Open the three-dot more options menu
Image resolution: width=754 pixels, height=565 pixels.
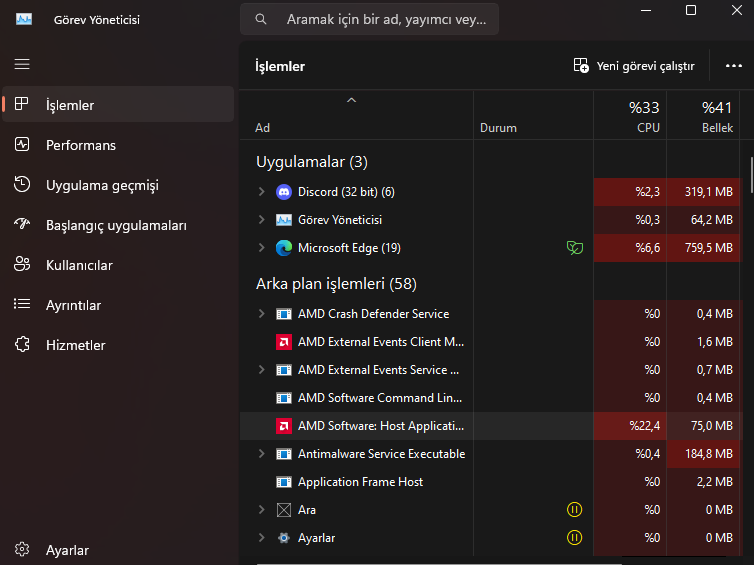click(733, 66)
